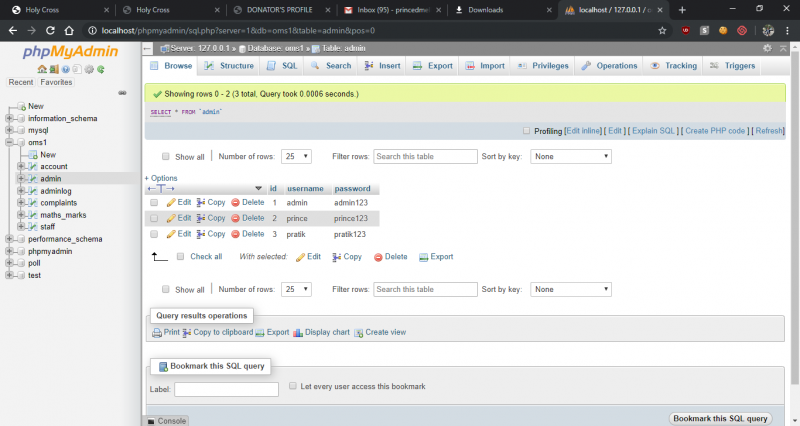Image resolution: width=800 pixels, height=426 pixels.
Task: Select the checkbox for pratik row
Action: click(154, 234)
